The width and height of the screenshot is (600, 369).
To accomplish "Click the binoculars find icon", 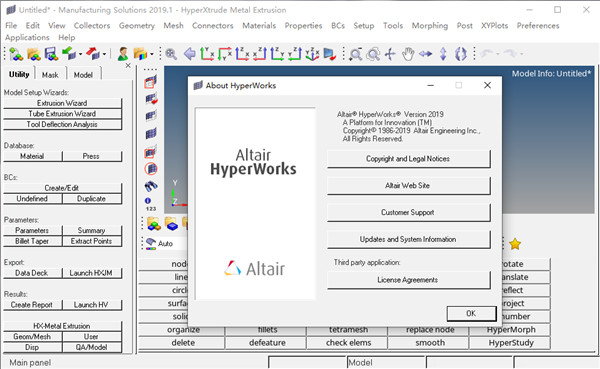I will click(x=151, y=186).
